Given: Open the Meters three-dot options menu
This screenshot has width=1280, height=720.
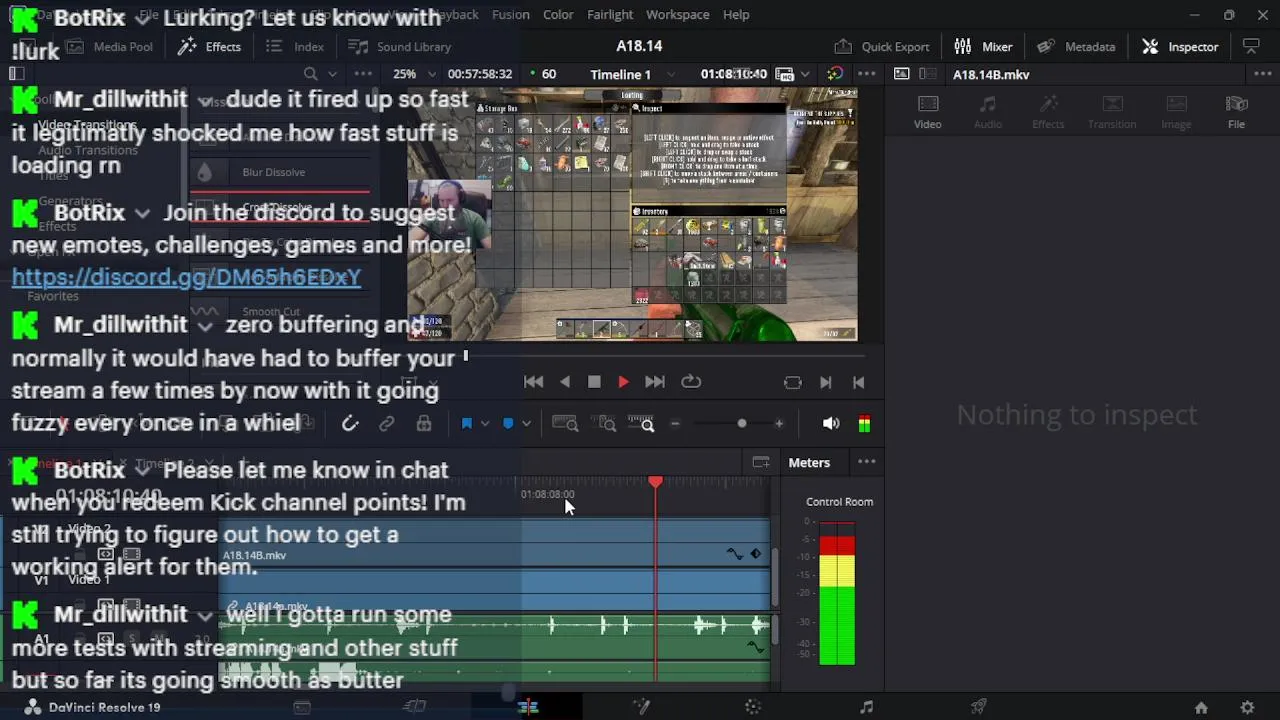Looking at the screenshot, I should coord(866,462).
